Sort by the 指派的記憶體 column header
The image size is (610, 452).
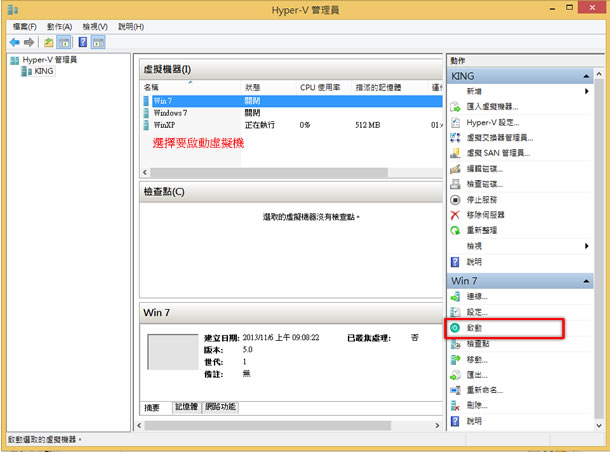point(378,88)
